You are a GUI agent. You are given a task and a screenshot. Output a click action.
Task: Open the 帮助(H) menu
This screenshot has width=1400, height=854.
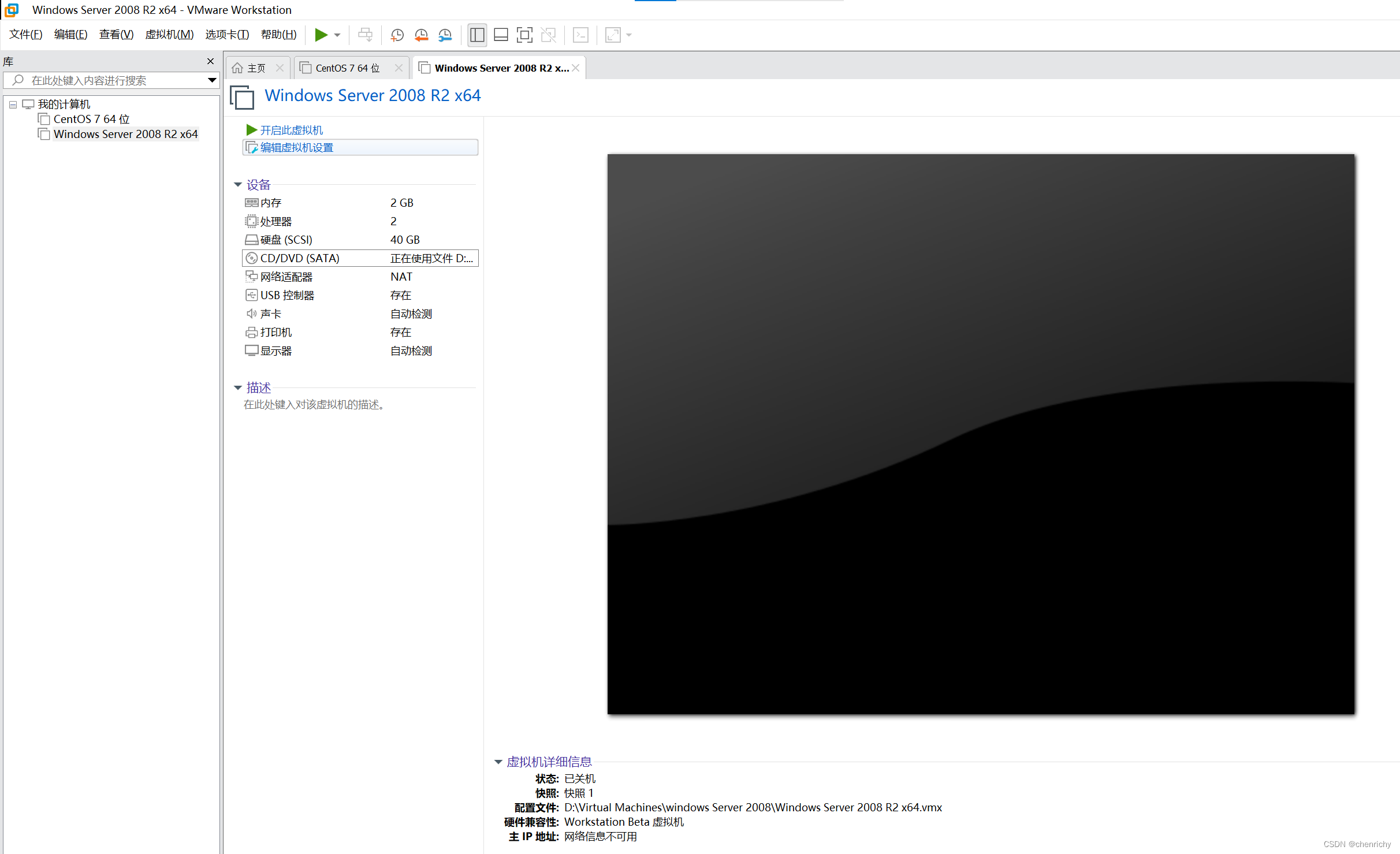(278, 35)
